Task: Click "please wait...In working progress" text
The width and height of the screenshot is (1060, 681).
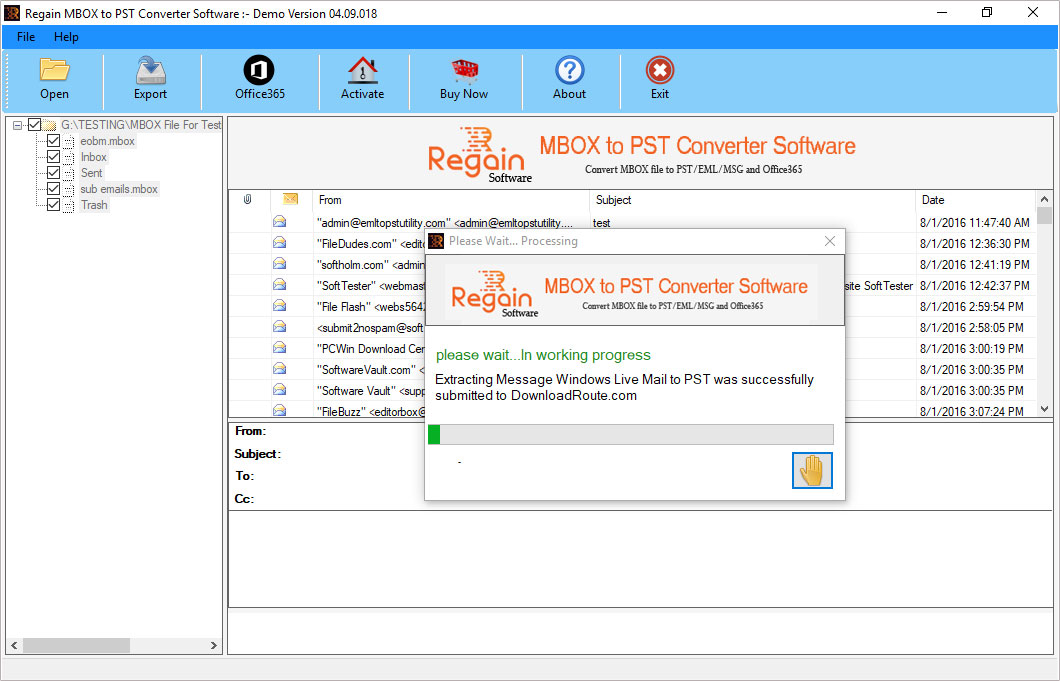Action: [x=544, y=355]
